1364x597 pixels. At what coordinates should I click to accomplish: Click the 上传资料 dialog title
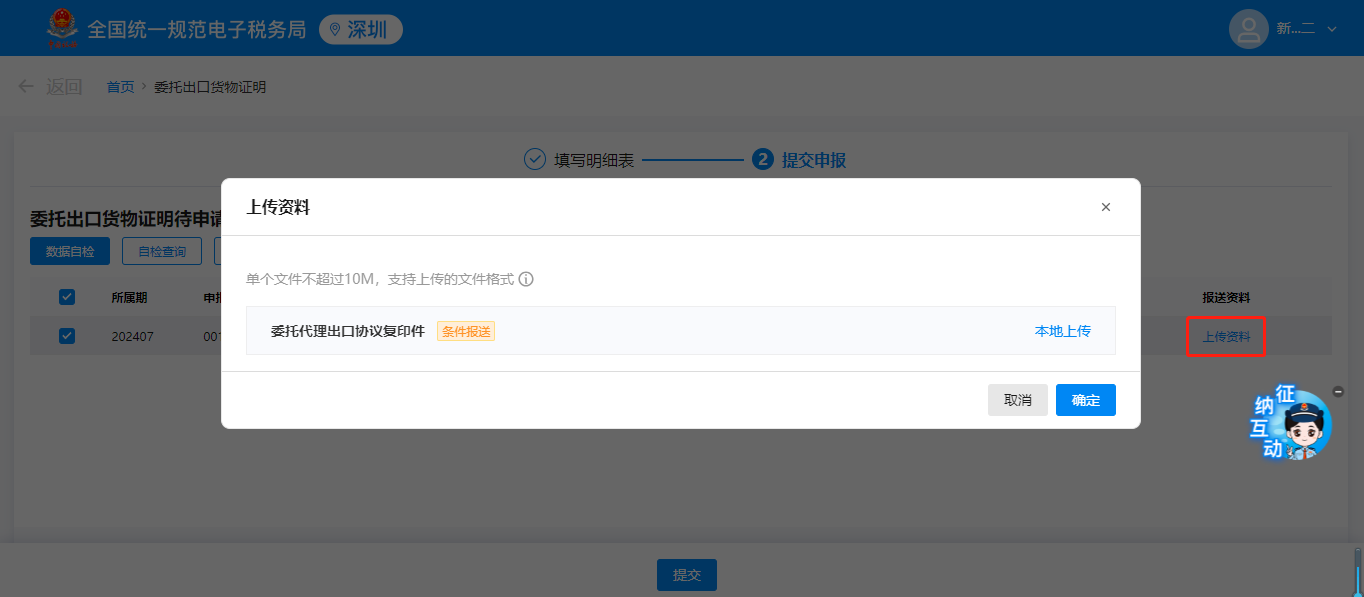pyautogui.click(x=278, y=207)
